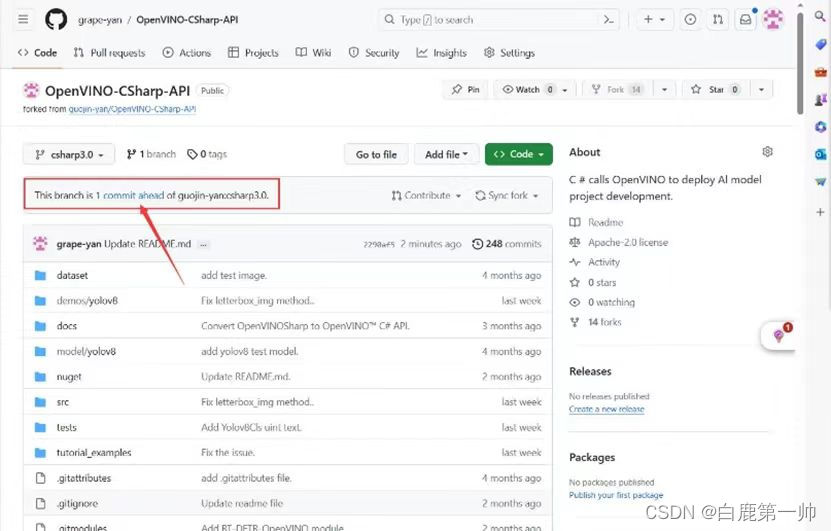Open the About settings gear icon

click(x=767, y=152)
